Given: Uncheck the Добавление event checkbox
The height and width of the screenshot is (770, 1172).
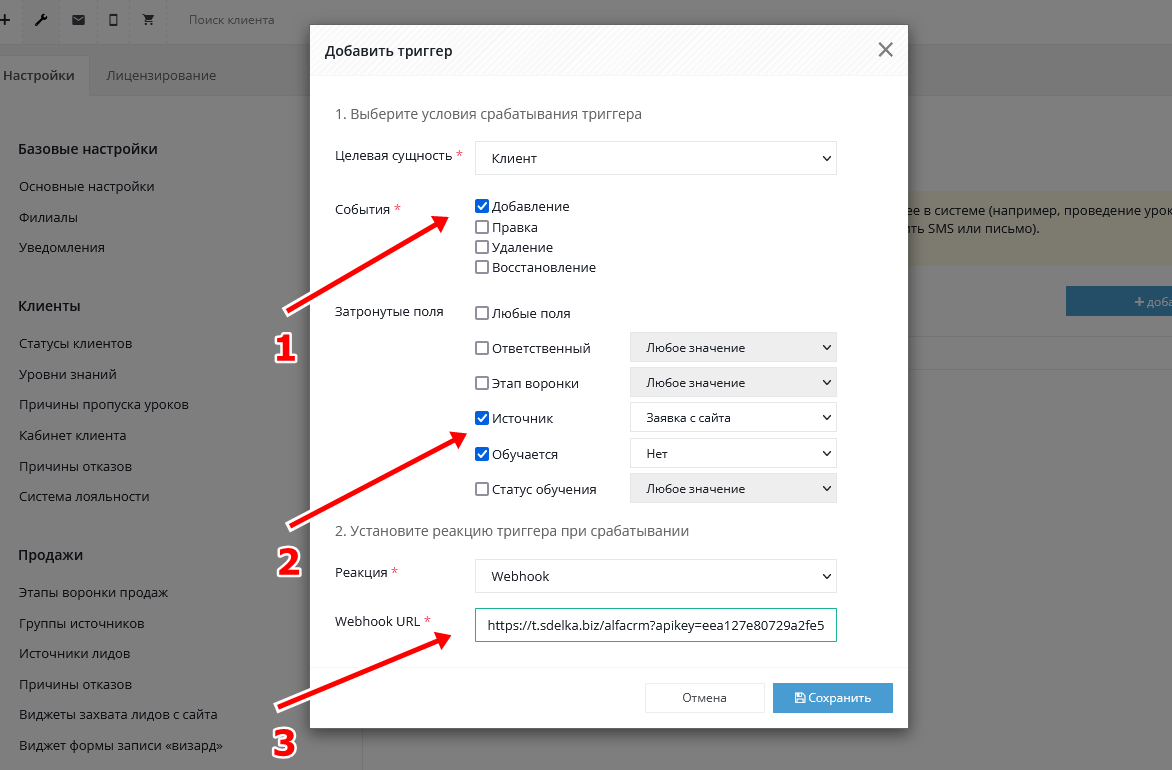Looking at the screenshot, I should point(482,207).
